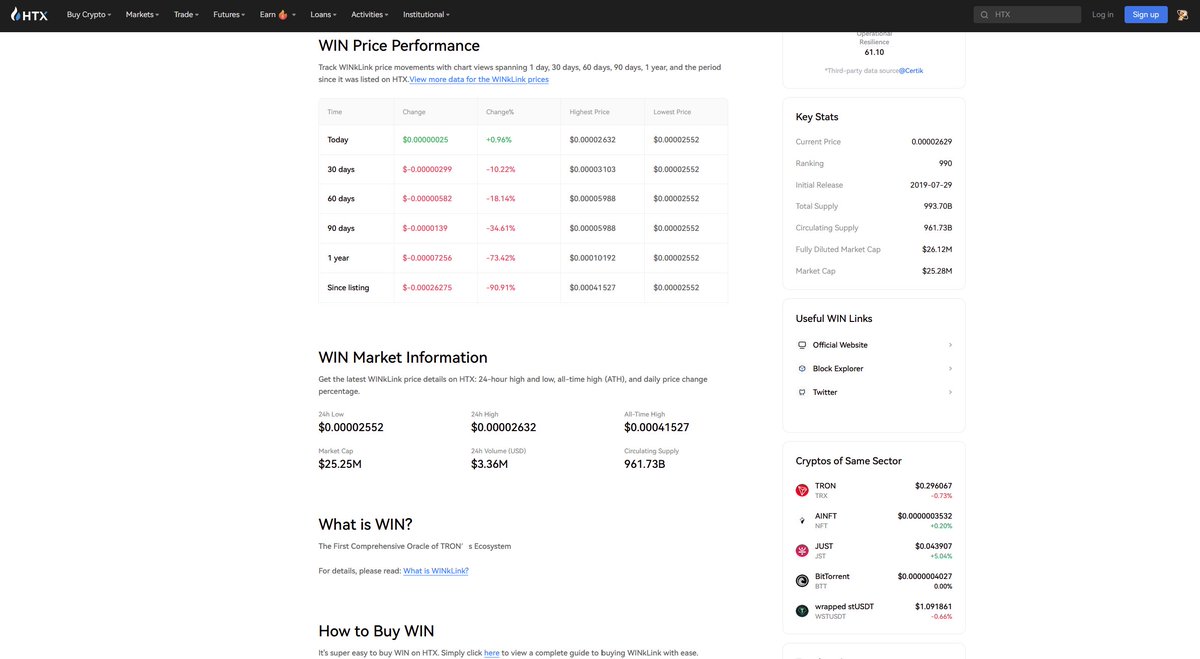Click the JUST +5.04% change
The image size is (1200, 659).
pyautogui.click(x=940, y=556)
